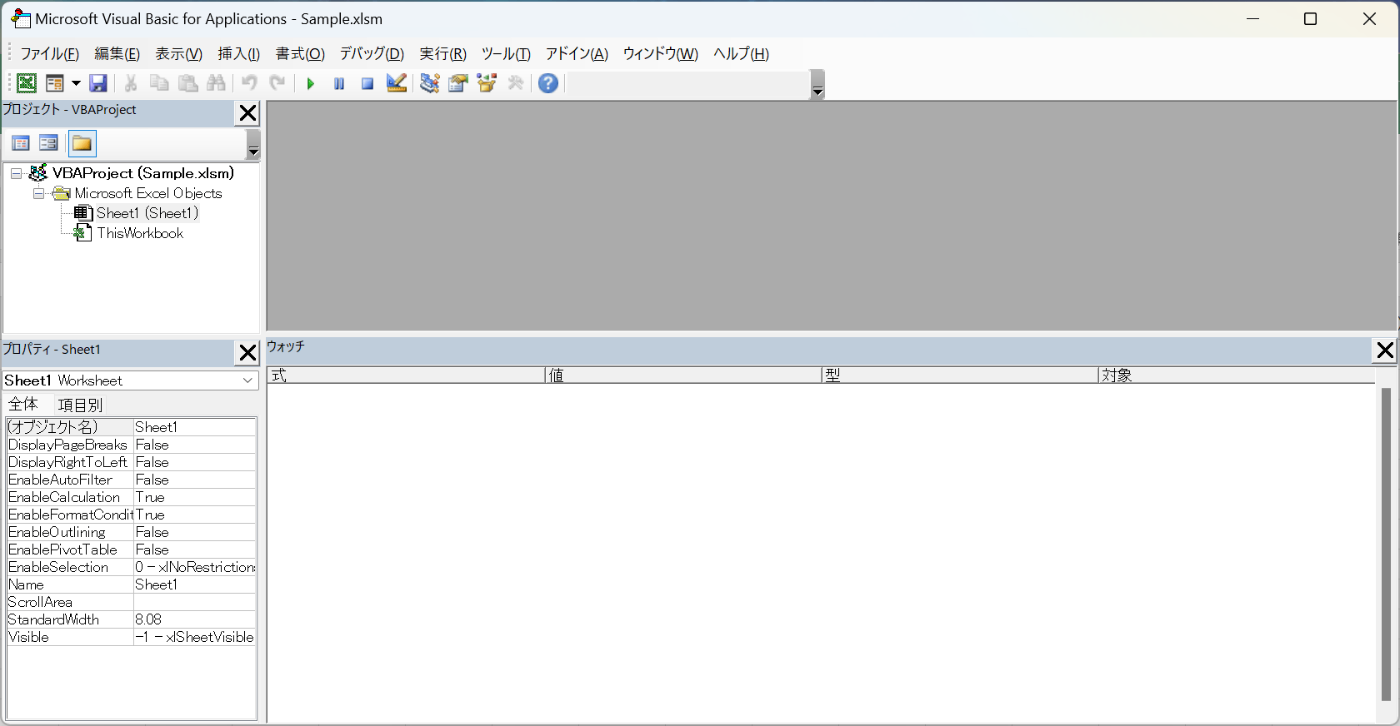Collapse the VBAProject (Sample.xlsm) node
The image size is (1400, 726).
click(16, 173)
